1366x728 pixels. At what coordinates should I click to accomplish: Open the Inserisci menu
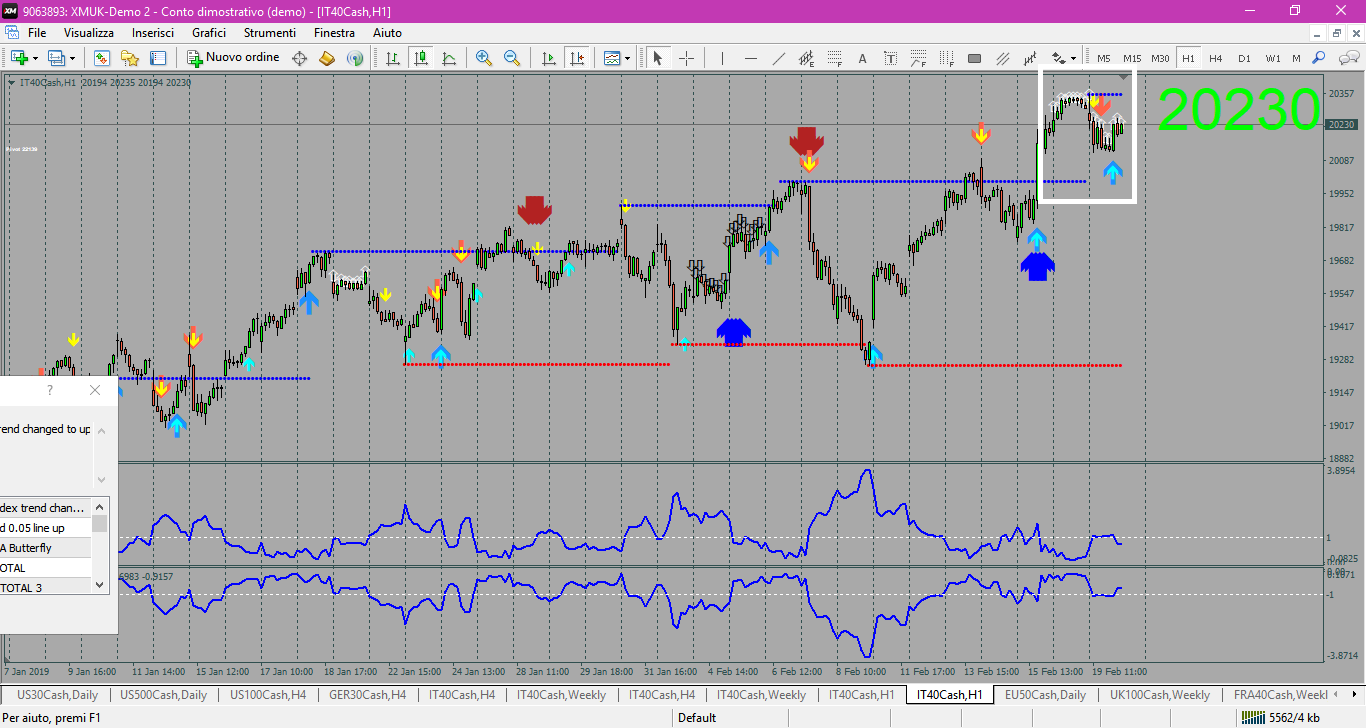(x=153, y=33)
